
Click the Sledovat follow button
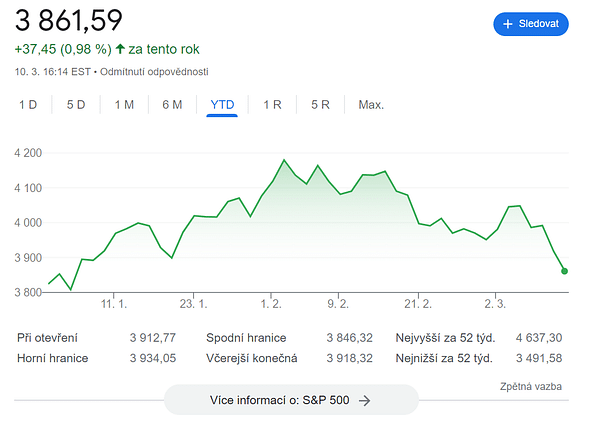click(x=531, y=24)
